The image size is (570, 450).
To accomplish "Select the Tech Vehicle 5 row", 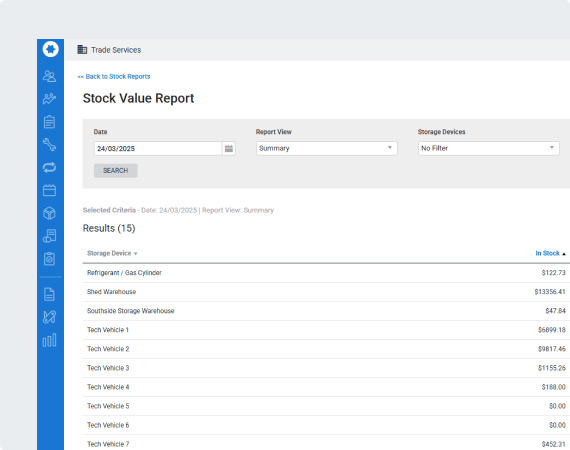I will pos(326,406).
